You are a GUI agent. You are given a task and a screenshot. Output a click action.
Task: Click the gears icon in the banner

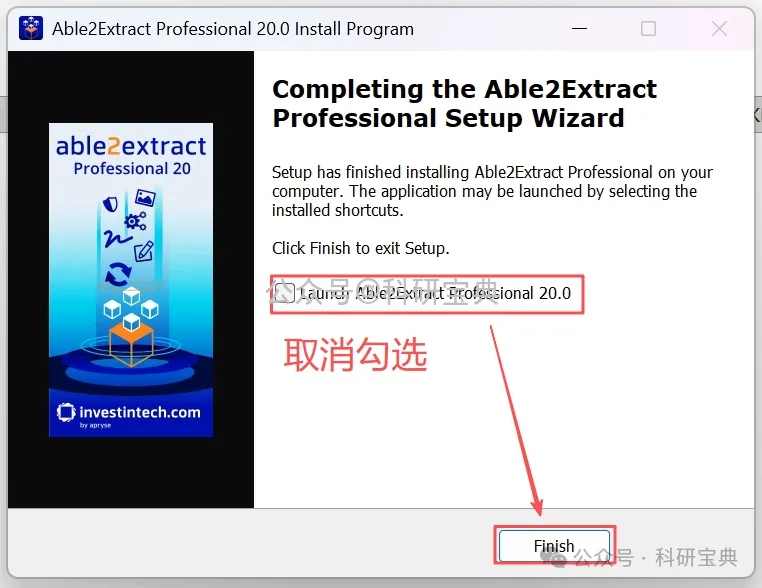136,221
